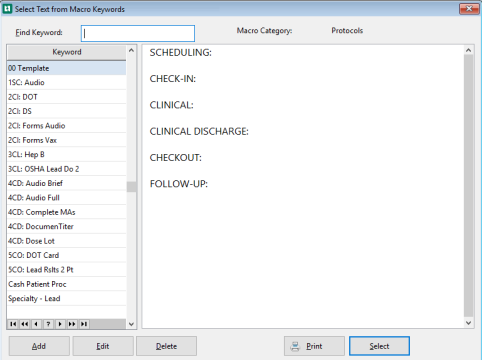Viewport: 482px width, 360px height.
Task: Go to next record arrow icon
Action: coord(60,324)
